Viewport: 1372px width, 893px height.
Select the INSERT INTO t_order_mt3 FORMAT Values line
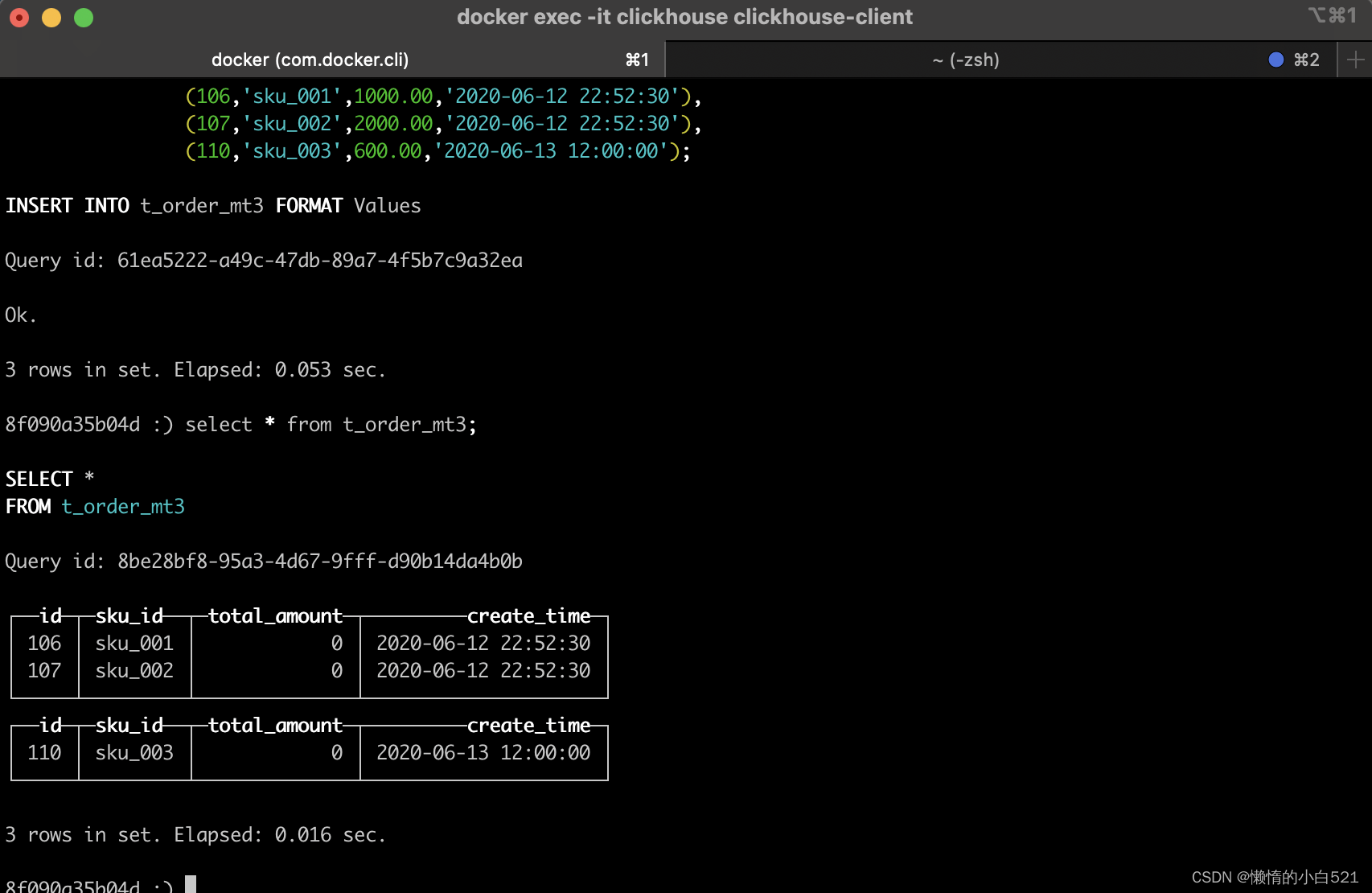(213, 206)
